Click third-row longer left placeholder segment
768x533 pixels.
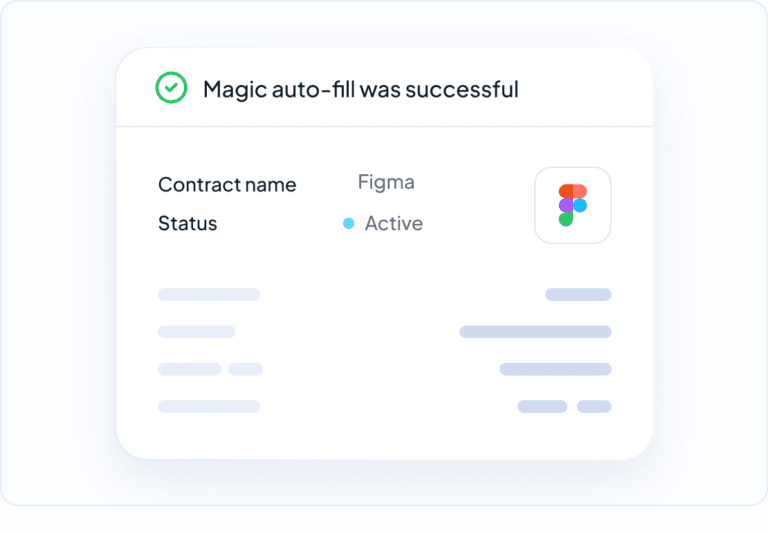tap(190, 369)
